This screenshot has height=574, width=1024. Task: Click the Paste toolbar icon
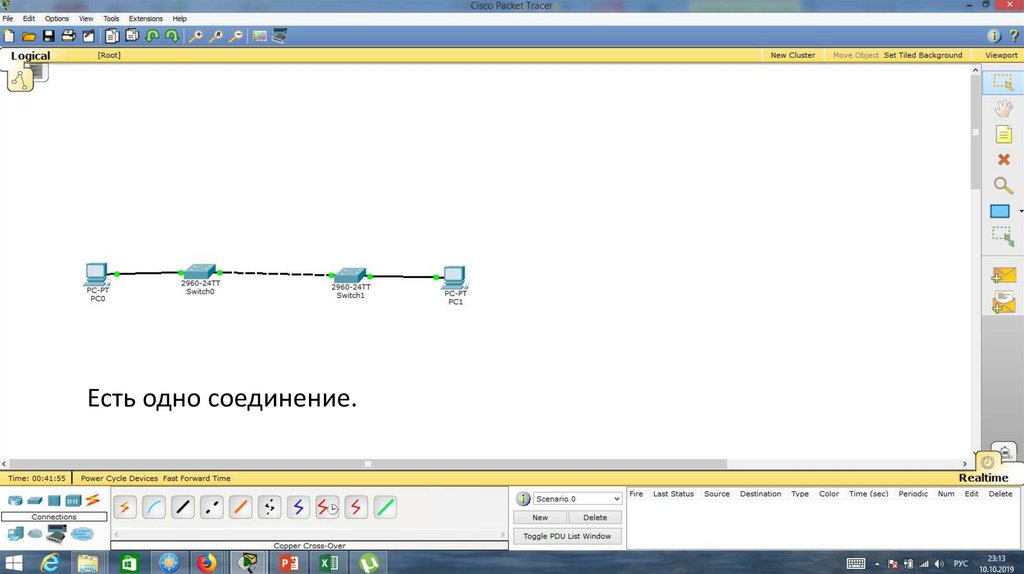(x=132, y=36)
